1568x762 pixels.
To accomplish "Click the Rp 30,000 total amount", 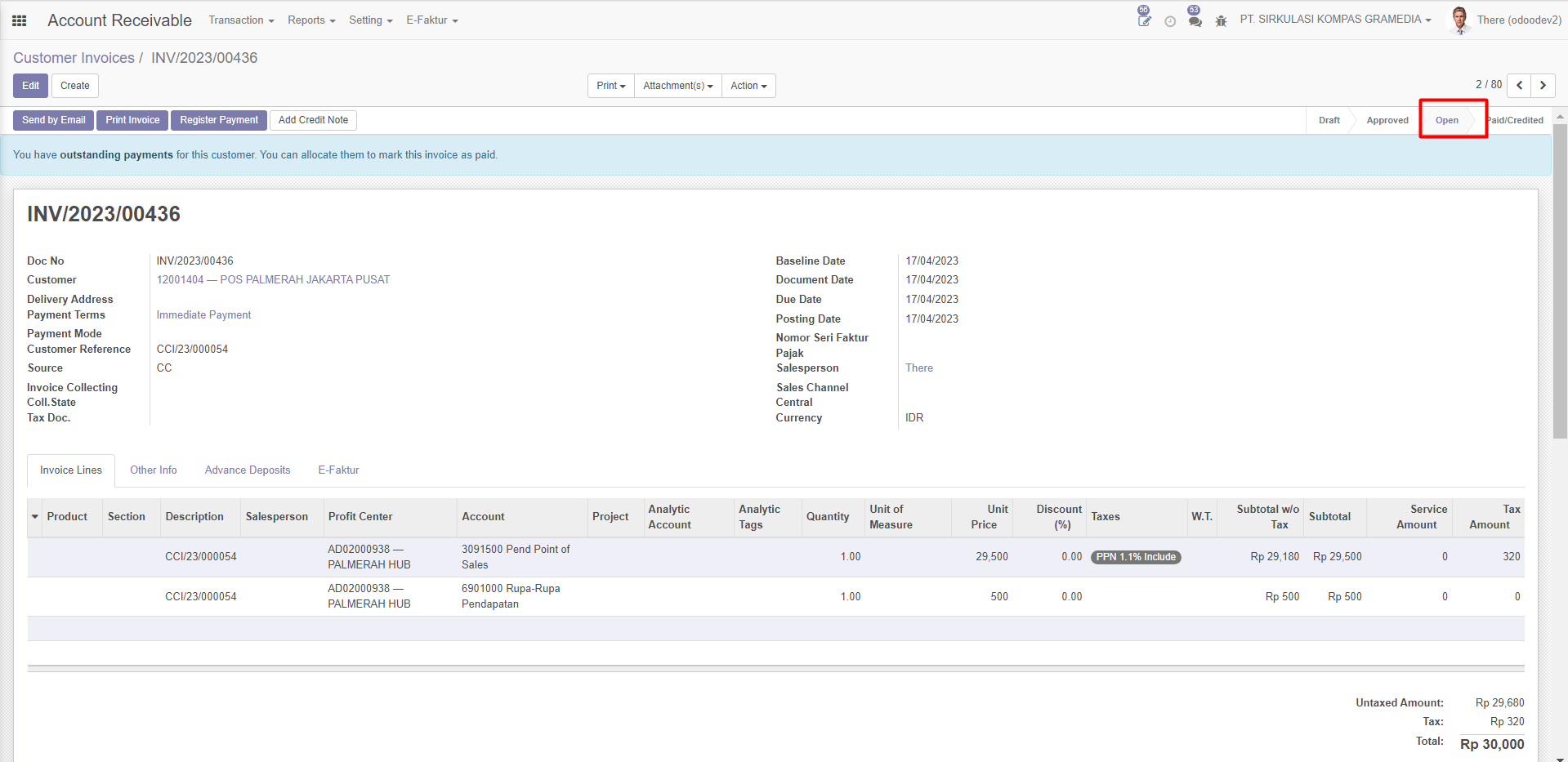I will [1492, 745].
